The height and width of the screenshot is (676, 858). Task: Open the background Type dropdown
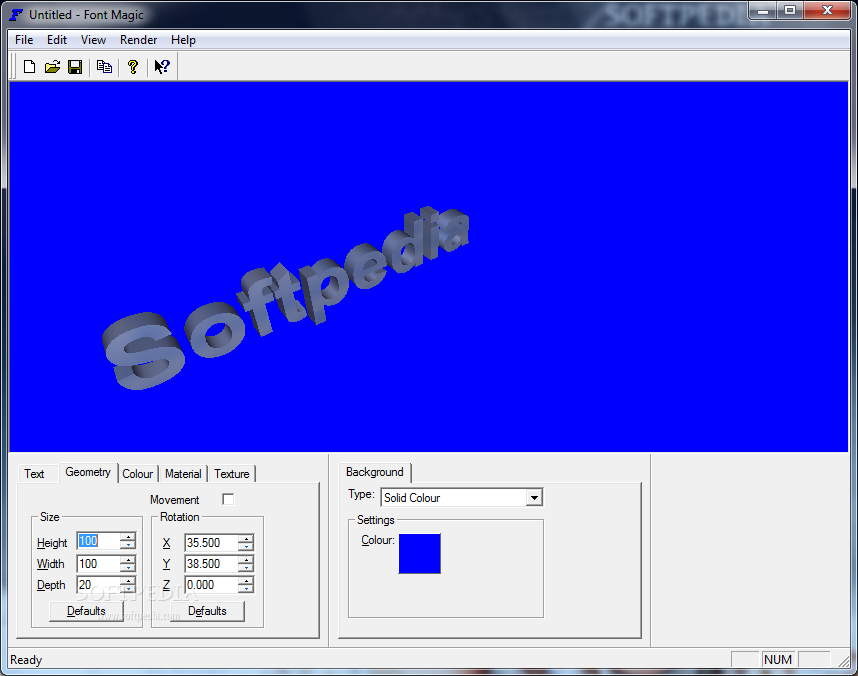point(534,498)
